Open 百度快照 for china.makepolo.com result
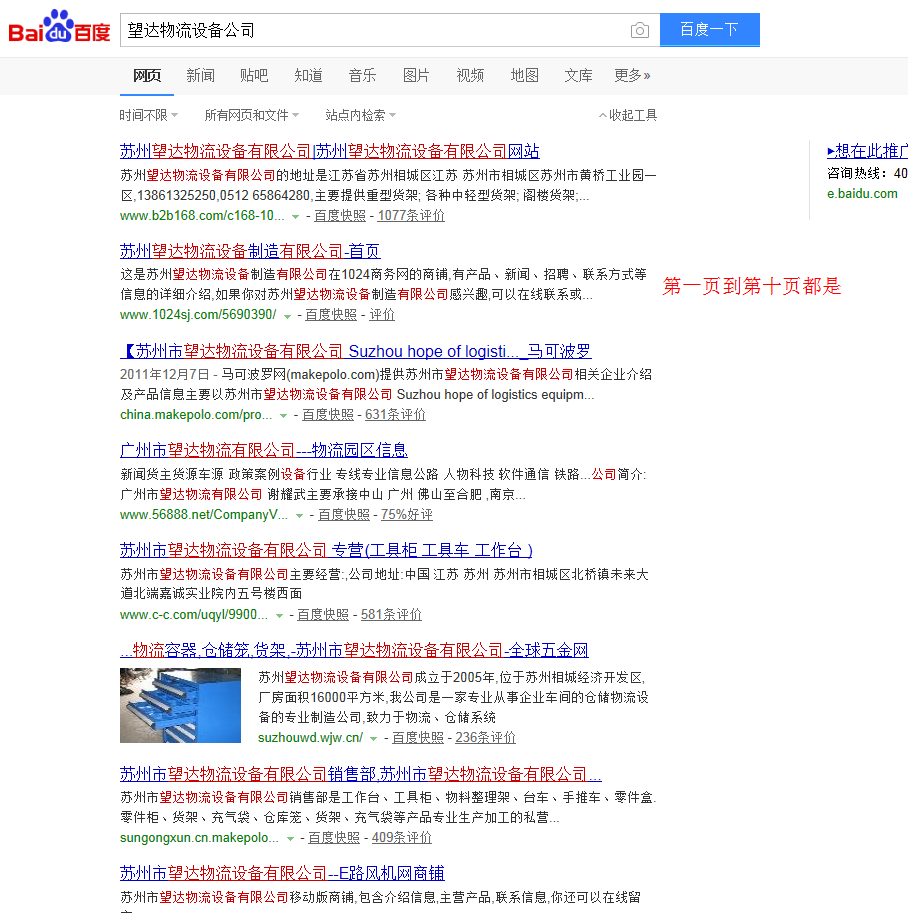The height and width of the screenshot is (913, 908). (328, 415)
